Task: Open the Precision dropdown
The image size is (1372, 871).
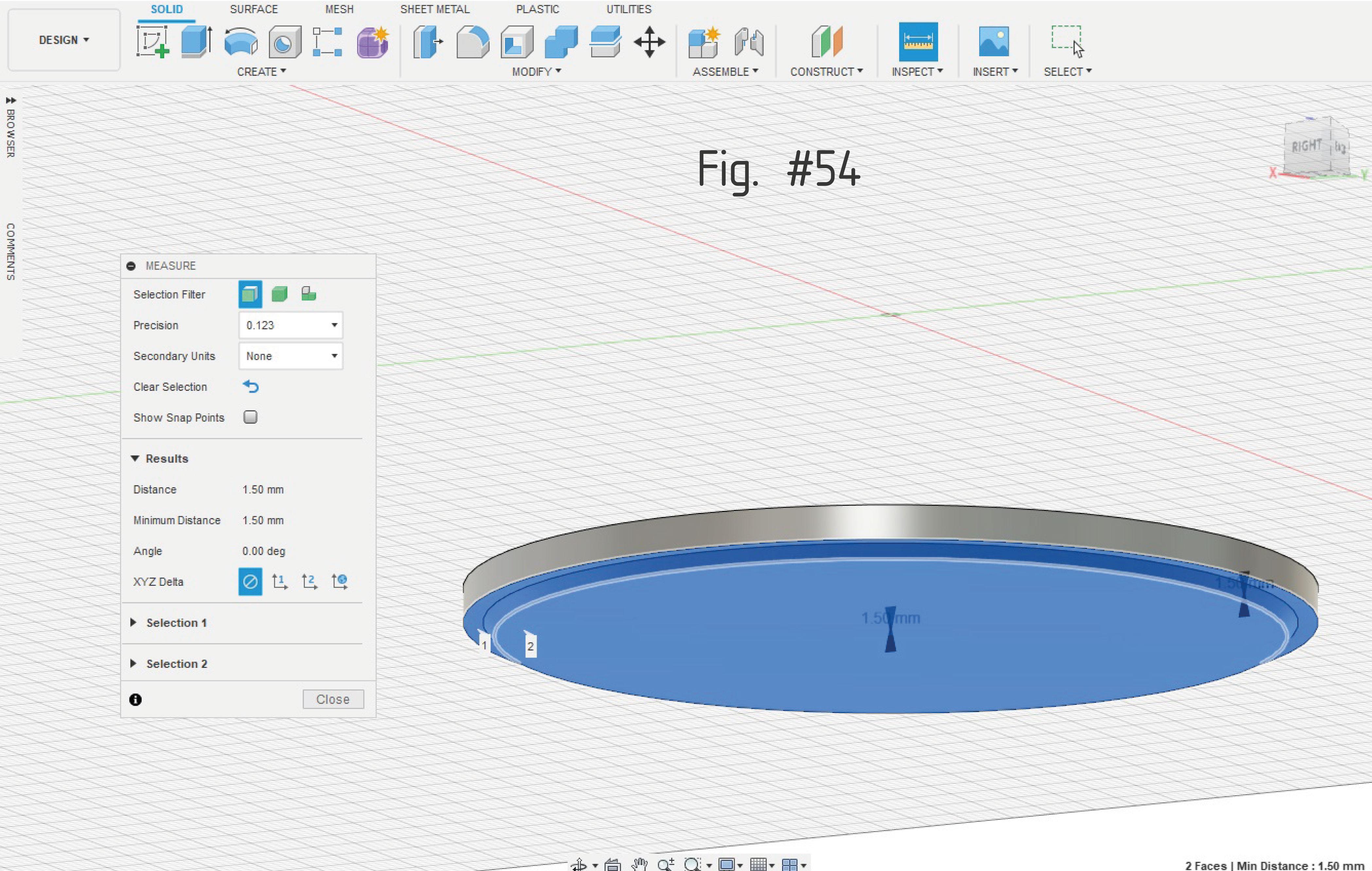Action: click(x=290, y=325)
